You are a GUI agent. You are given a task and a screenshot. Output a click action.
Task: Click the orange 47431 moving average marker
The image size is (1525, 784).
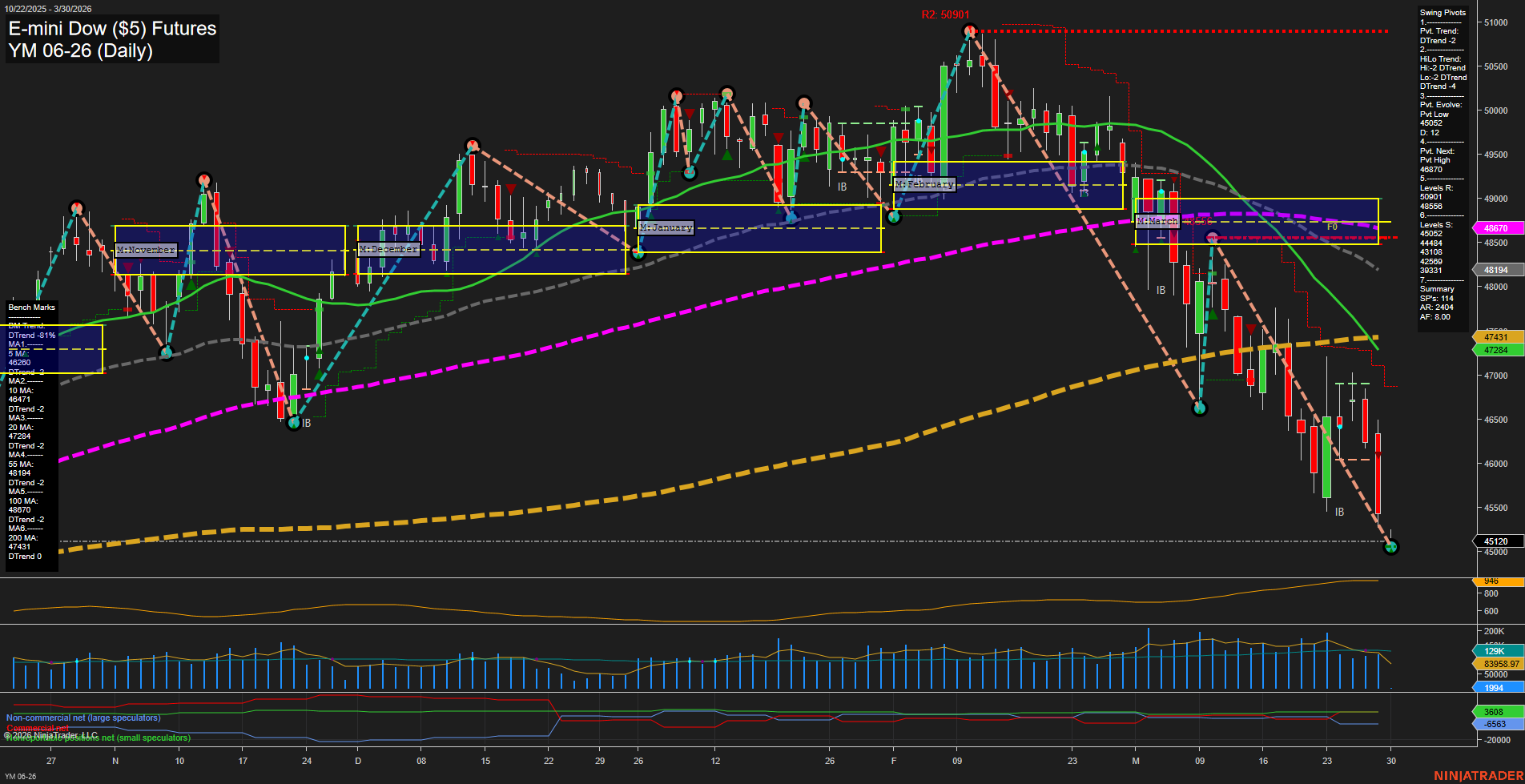1496,337
